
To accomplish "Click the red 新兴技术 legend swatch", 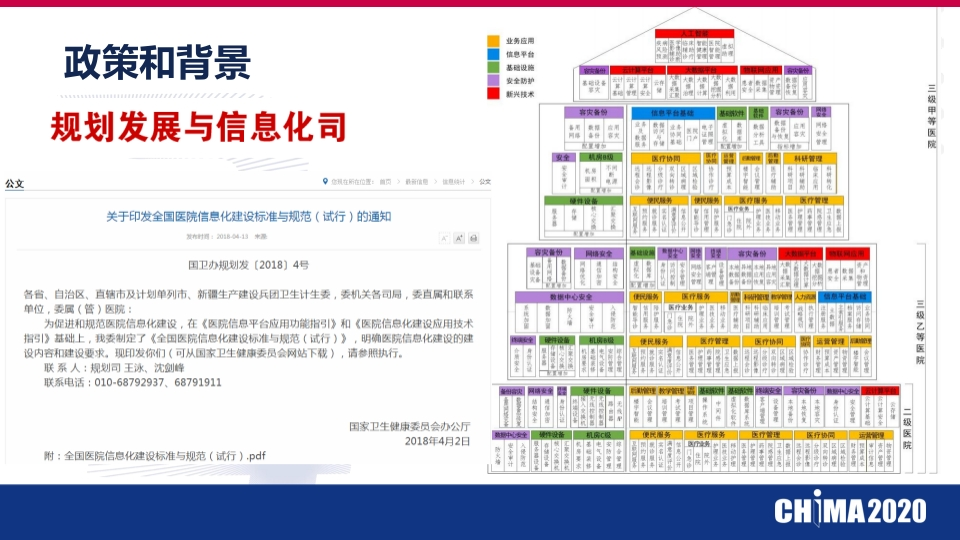I will 493,94.
